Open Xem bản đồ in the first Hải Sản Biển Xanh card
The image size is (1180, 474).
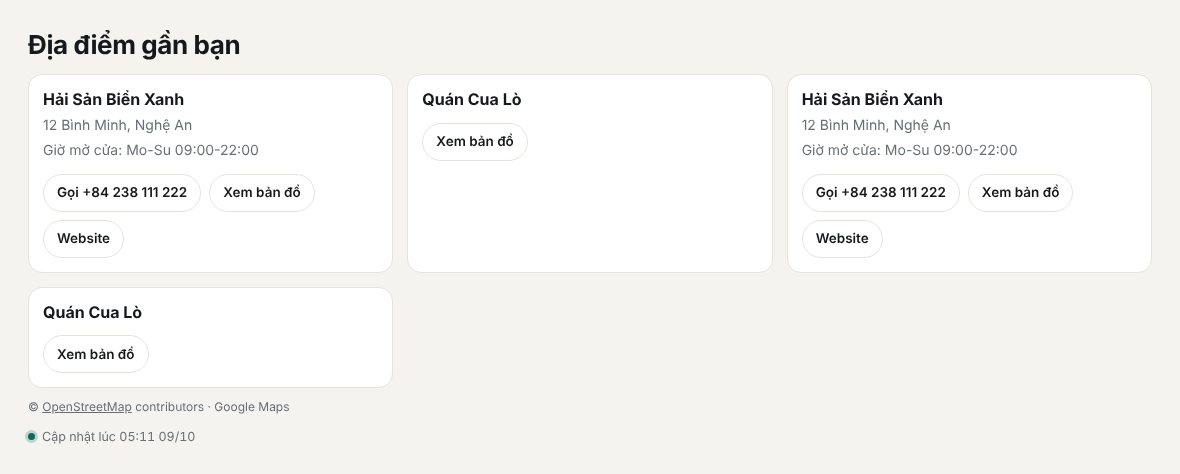point(262,193)
